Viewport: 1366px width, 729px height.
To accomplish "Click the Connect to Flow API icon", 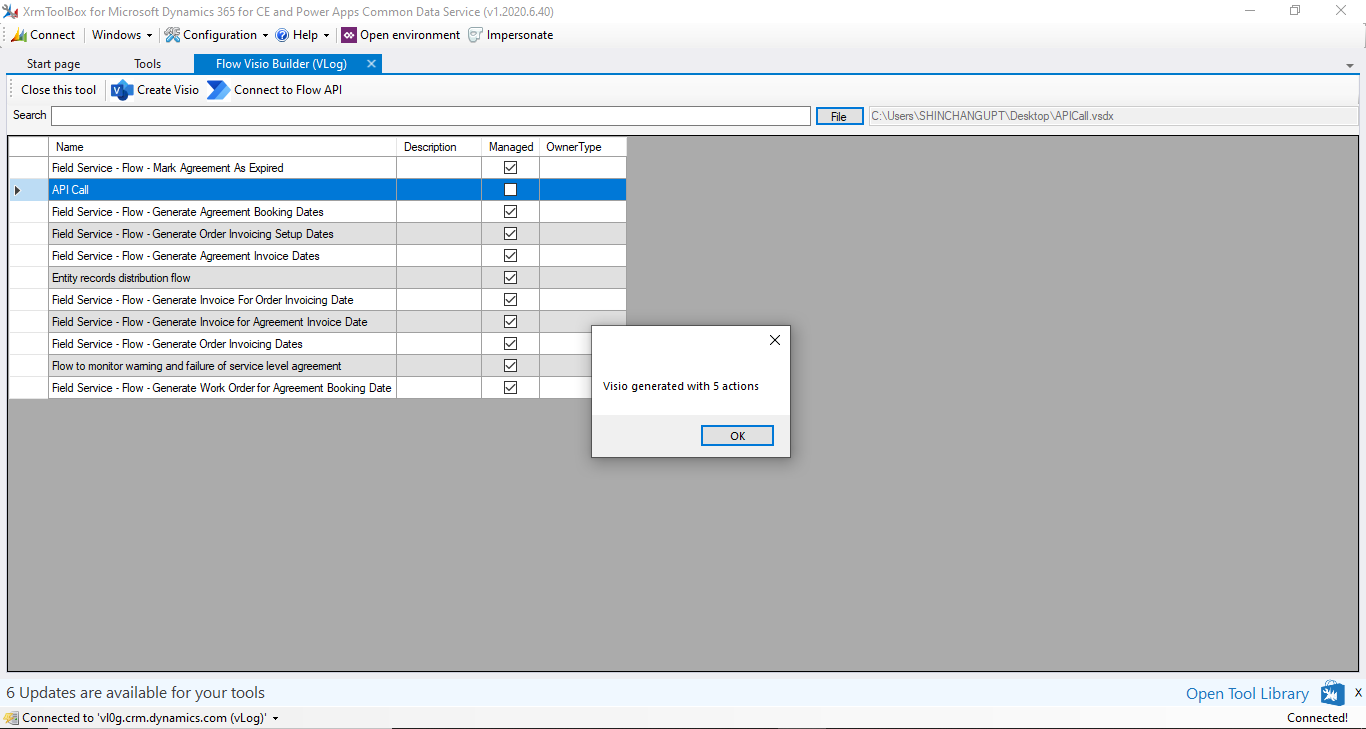I will [x=218, y=89].
